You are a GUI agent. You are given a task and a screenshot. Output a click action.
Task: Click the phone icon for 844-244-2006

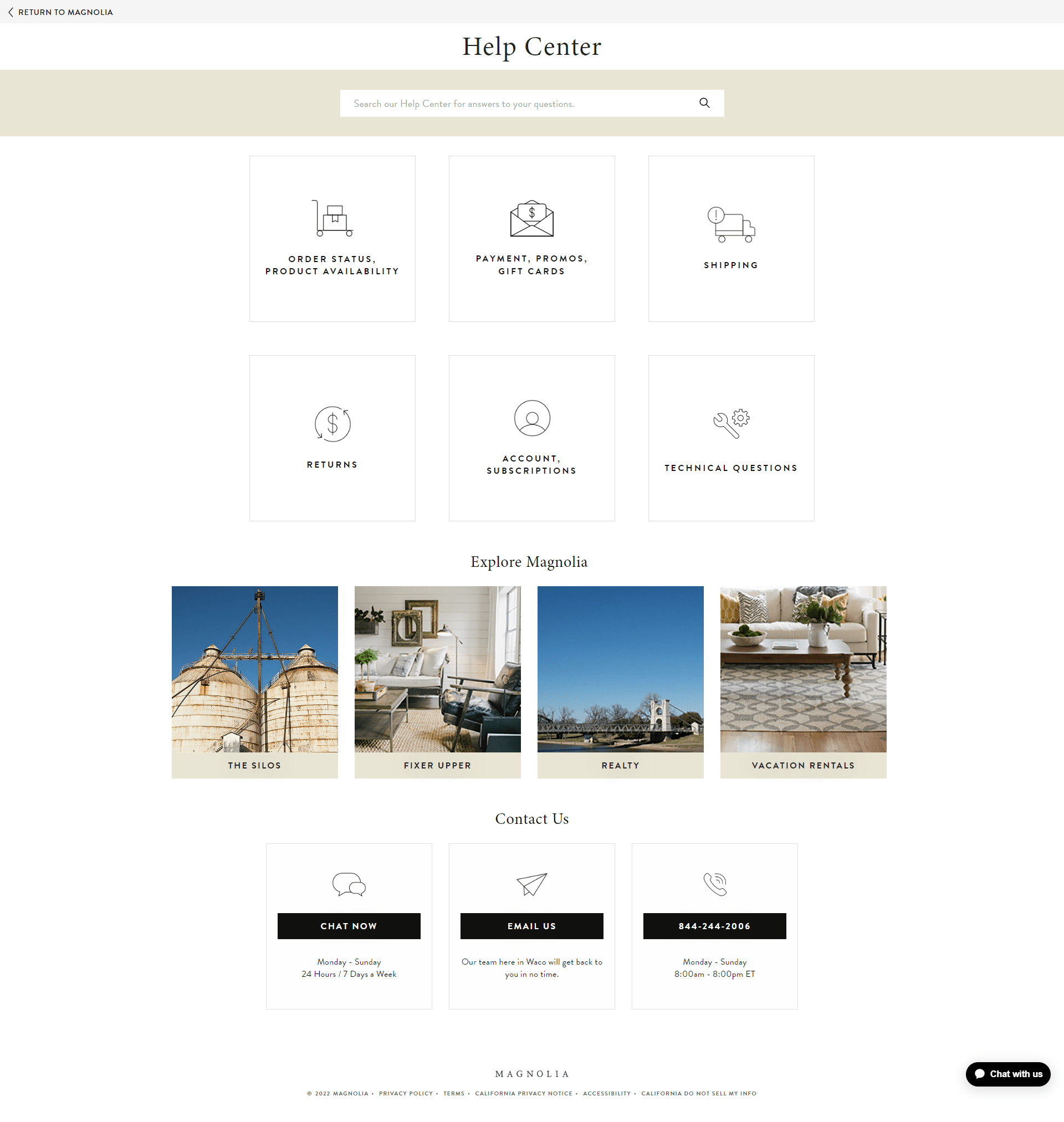pyautogui.click(x=715, y=883)
